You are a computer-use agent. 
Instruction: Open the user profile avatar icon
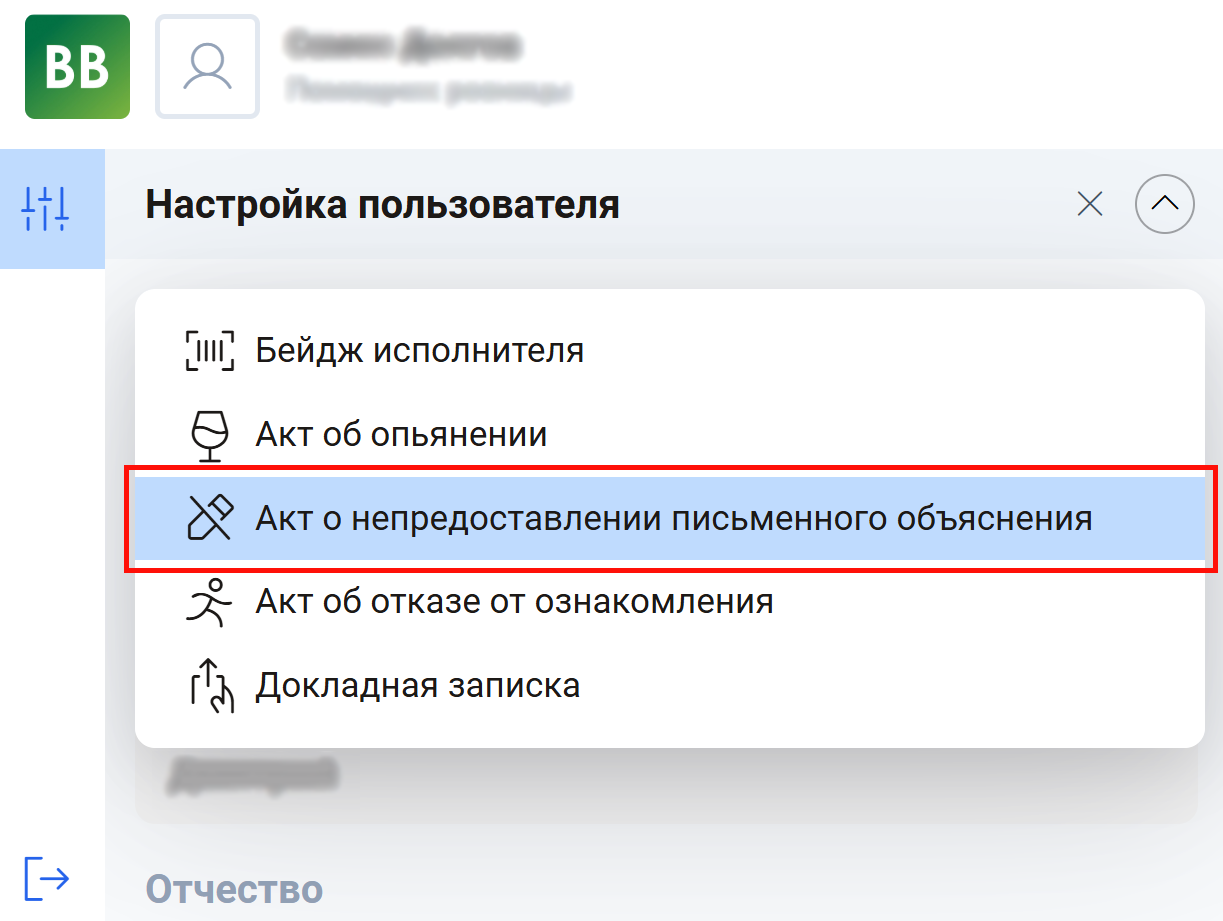[x=208, y=67]
